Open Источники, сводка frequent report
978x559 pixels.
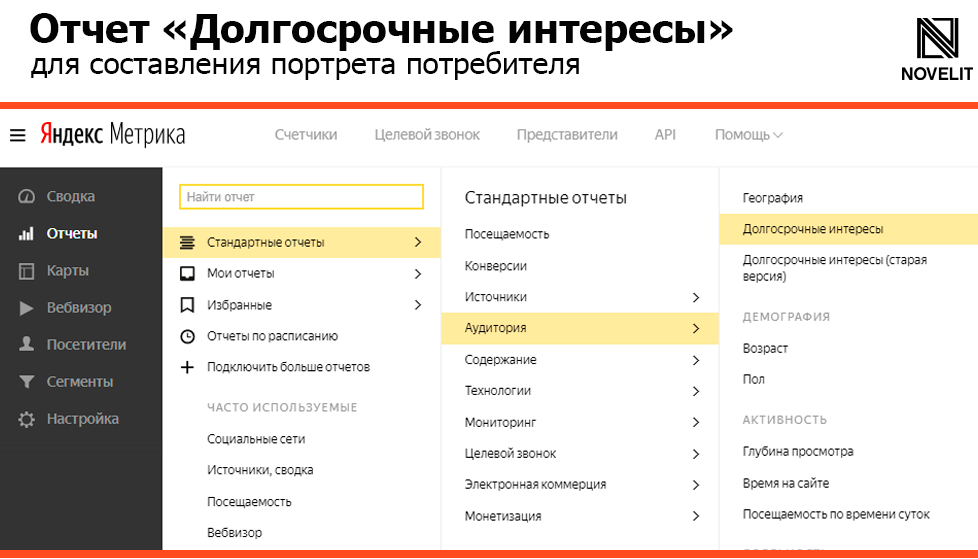click(260, 470)
